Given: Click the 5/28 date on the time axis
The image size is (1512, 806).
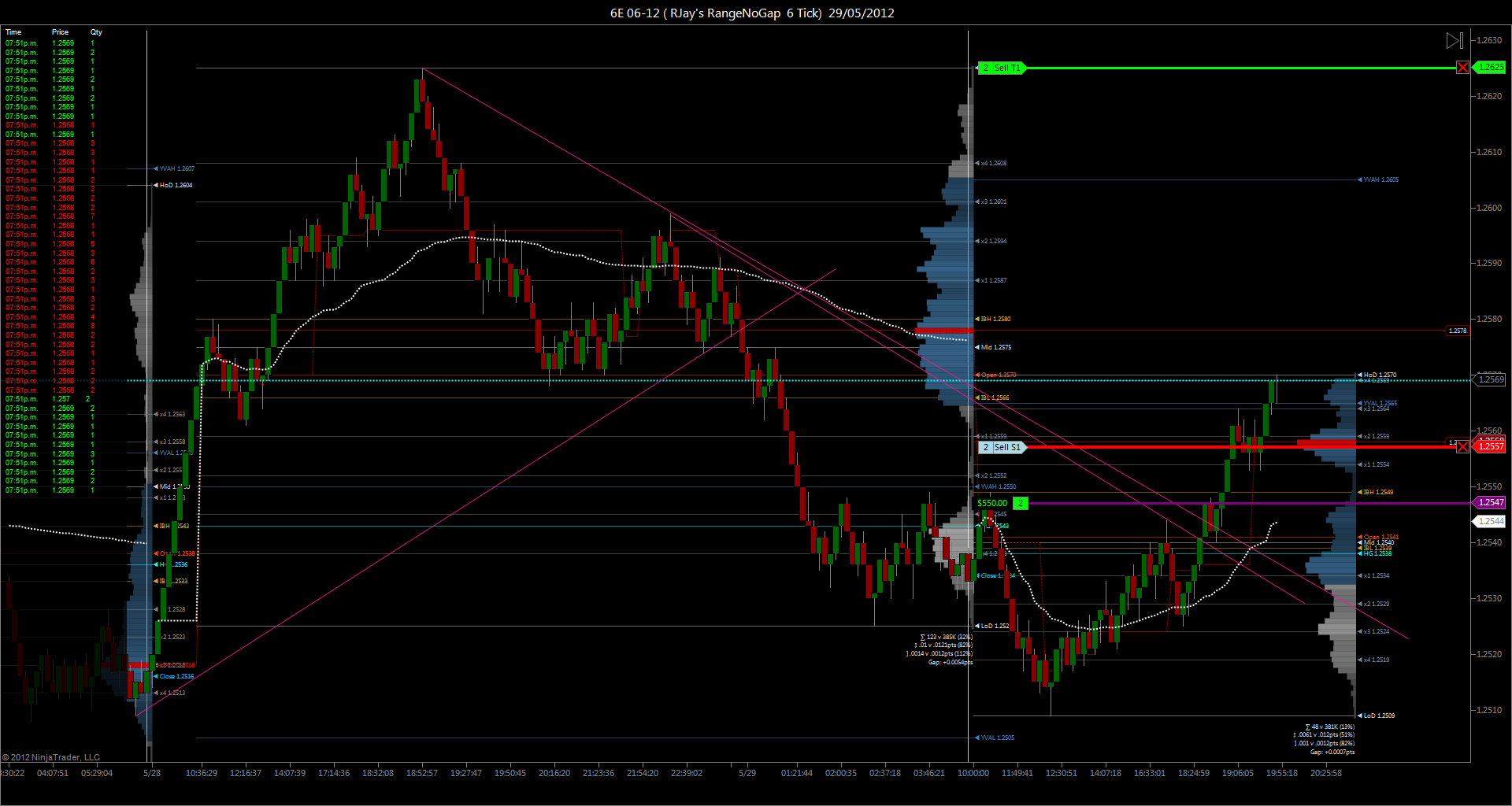Looking at the screenshot, I should [x=152, y=774].
